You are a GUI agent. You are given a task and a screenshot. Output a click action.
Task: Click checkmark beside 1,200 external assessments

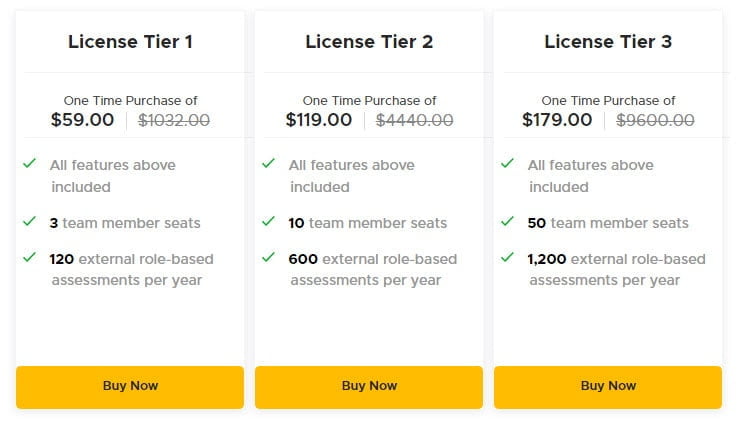click(x=507, y=257)
